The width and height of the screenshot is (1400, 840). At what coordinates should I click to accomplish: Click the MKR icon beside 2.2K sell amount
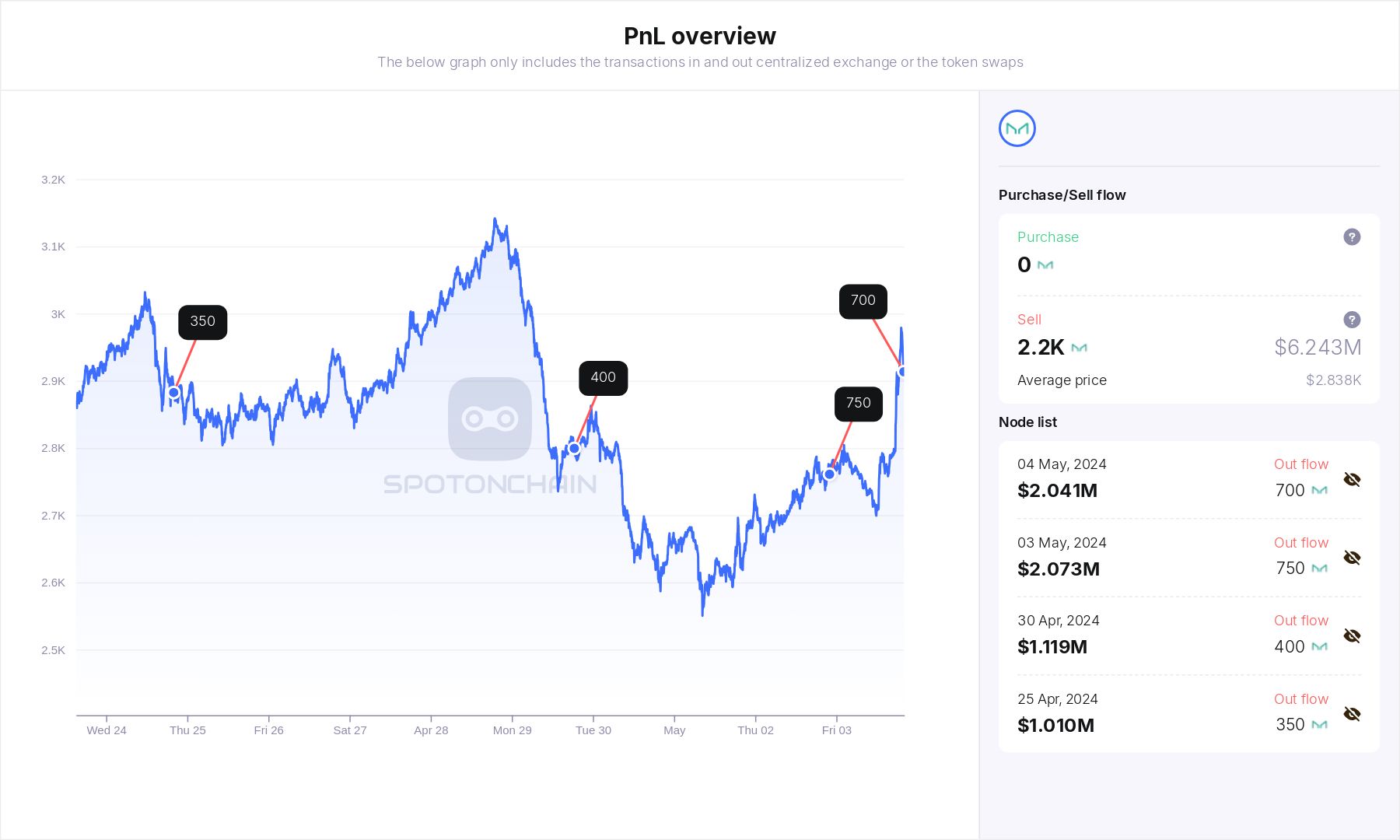[x=1079, y=348]
